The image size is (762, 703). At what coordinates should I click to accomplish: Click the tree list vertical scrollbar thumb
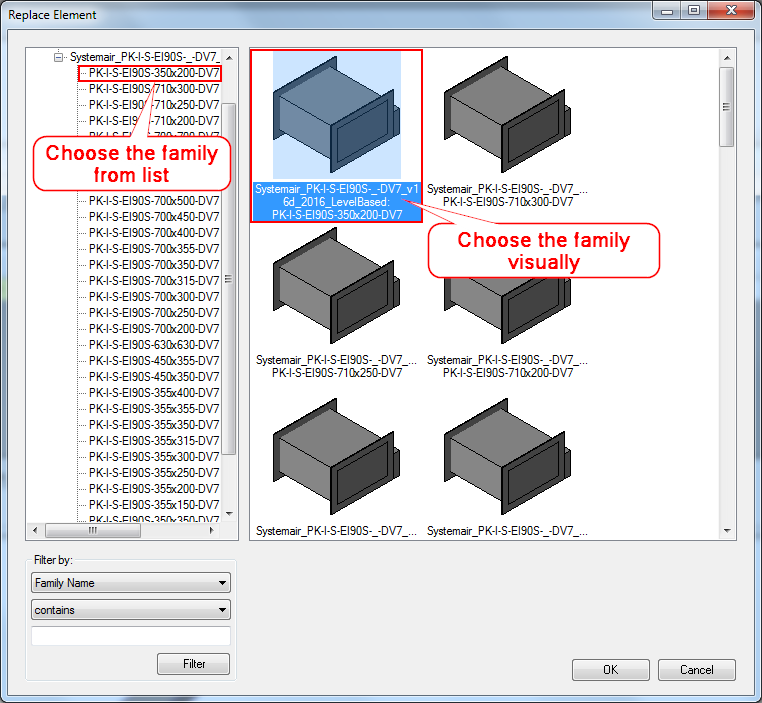(x=229, y=279)
